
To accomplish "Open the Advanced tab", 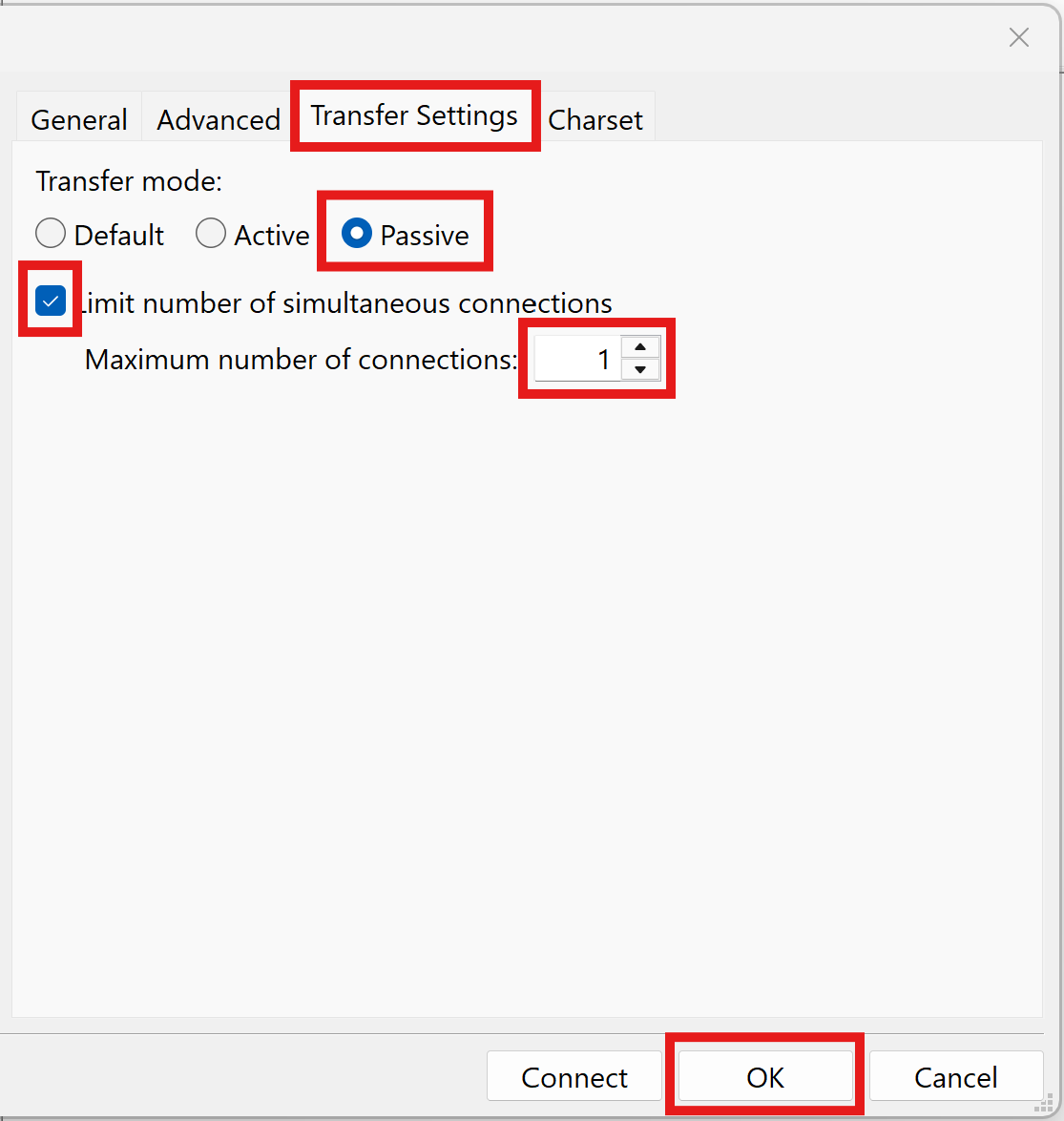I will point(219,119).
